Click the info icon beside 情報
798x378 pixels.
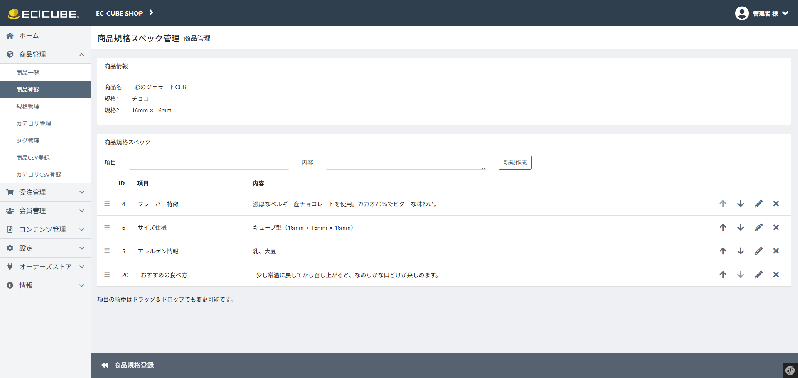pyautogui.click(x=10, y=285)
